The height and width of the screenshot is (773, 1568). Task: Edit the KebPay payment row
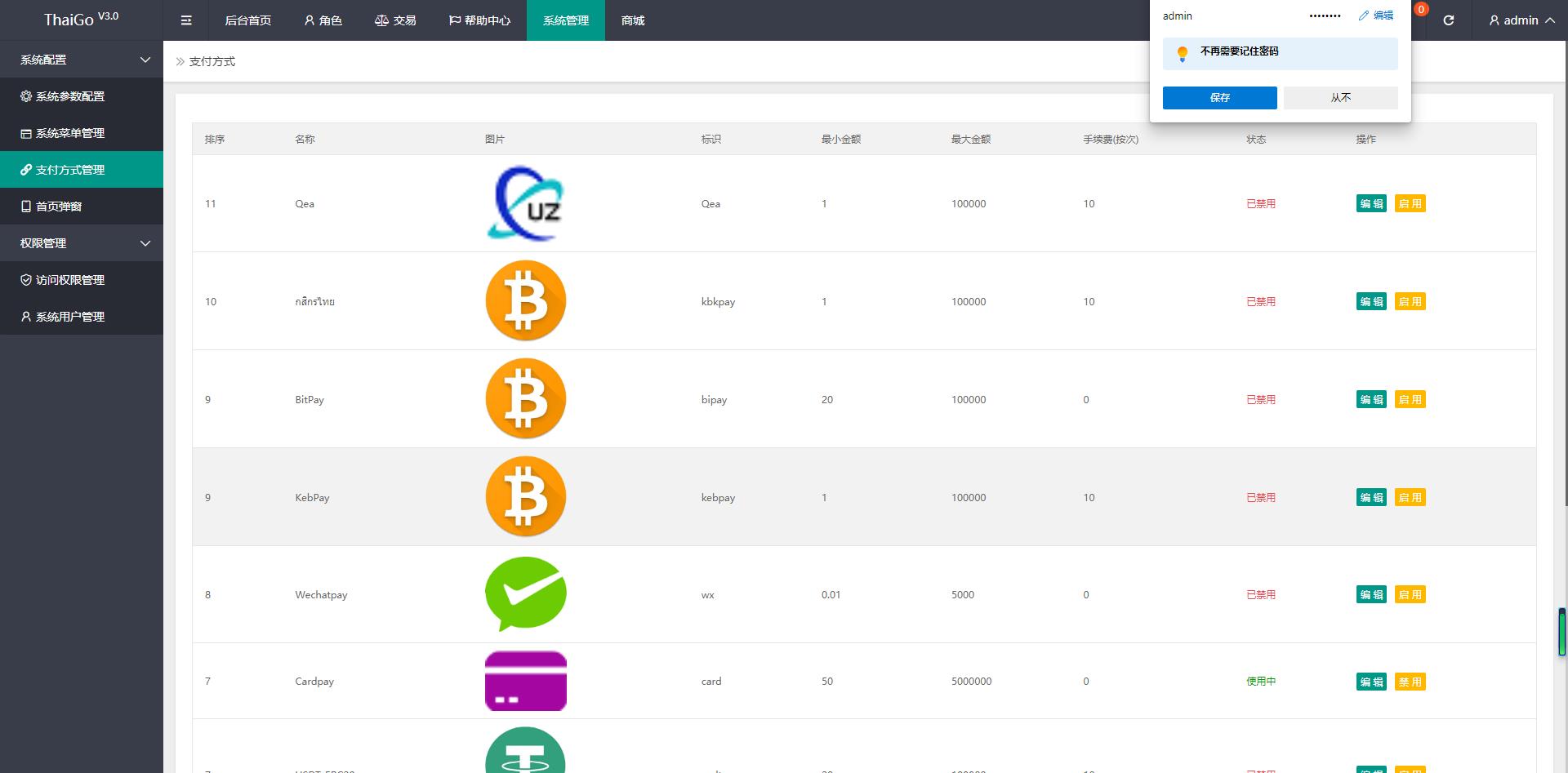click(x=1371, y=498)
